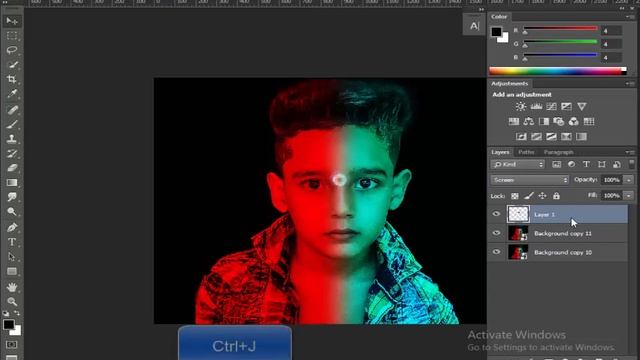Image resolution: width=640 pixels, height=360 pixels.
Task: Toggle lock position
Action: 542,196
